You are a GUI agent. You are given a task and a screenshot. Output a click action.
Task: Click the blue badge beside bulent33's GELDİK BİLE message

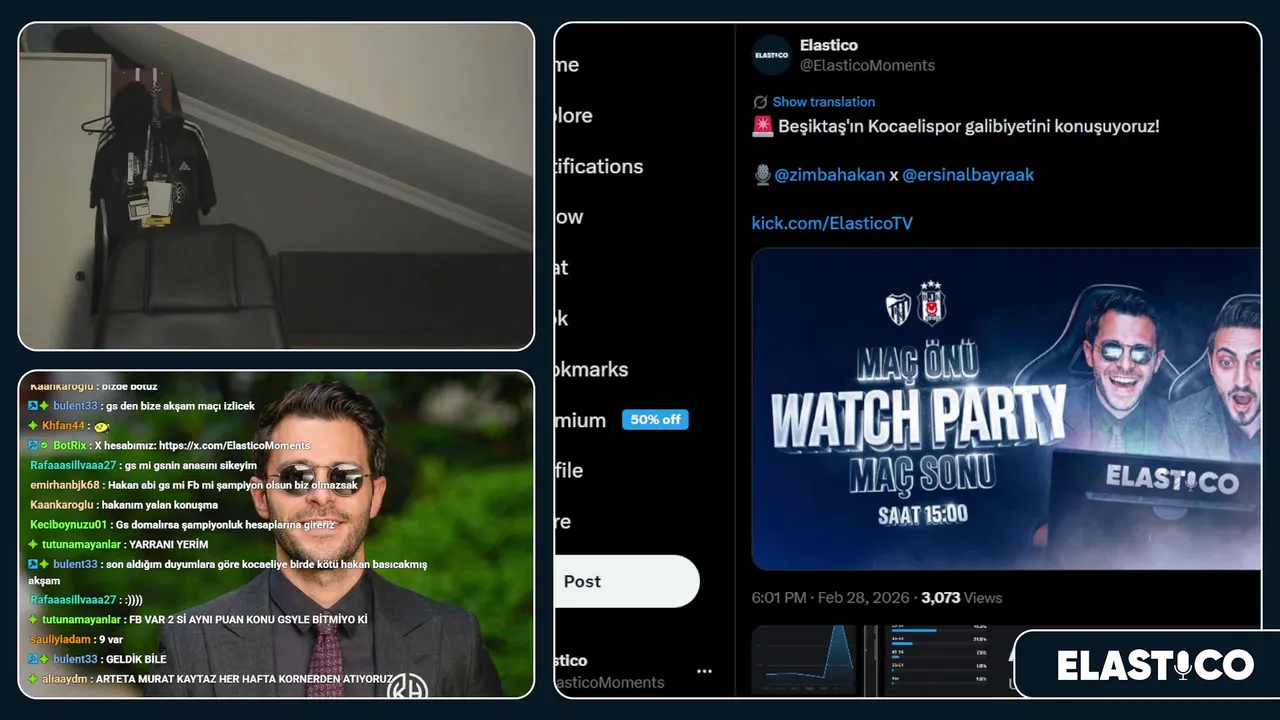(x=33, y=659)
